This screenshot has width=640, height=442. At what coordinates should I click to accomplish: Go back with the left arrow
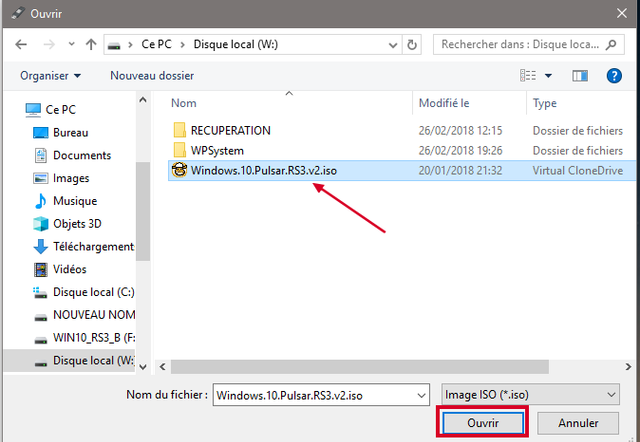(21, 44)
